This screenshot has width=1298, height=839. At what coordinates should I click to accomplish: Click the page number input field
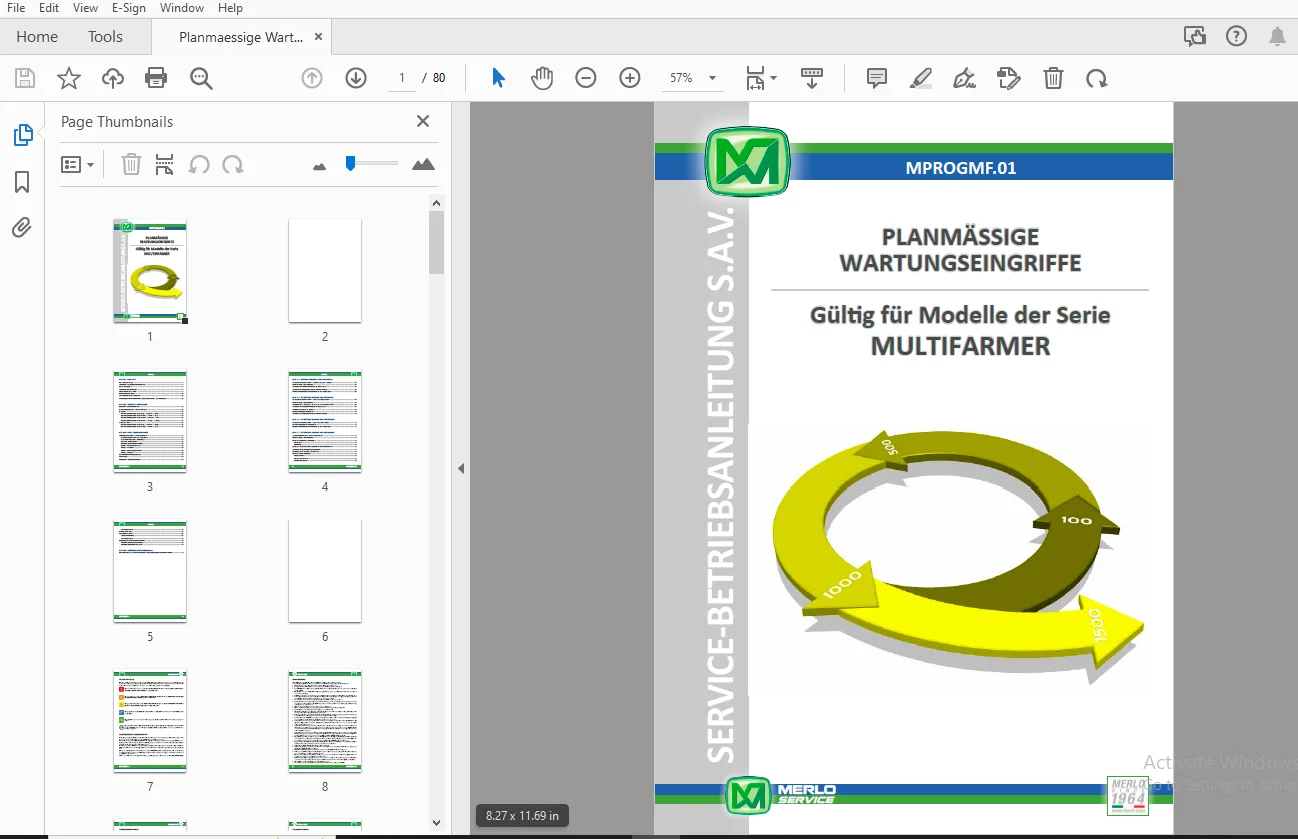(x=402, y=78)
